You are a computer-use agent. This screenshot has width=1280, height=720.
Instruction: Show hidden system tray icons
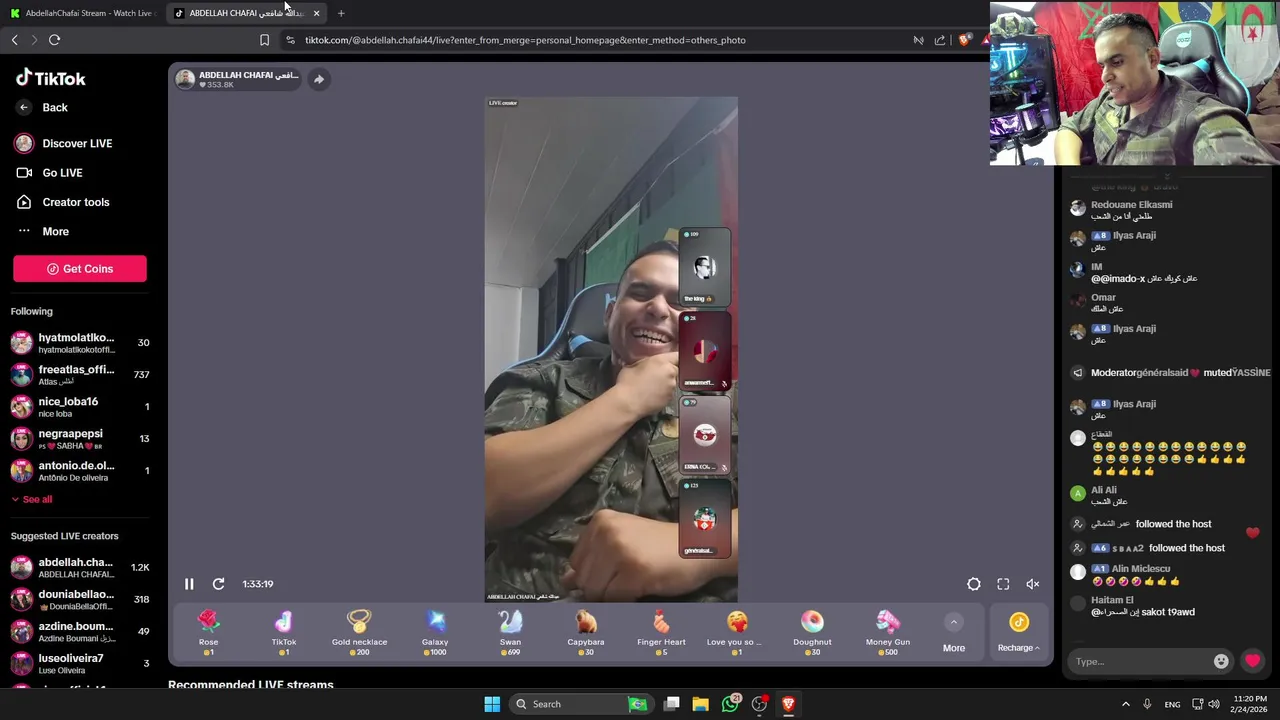click(1125, 704)
